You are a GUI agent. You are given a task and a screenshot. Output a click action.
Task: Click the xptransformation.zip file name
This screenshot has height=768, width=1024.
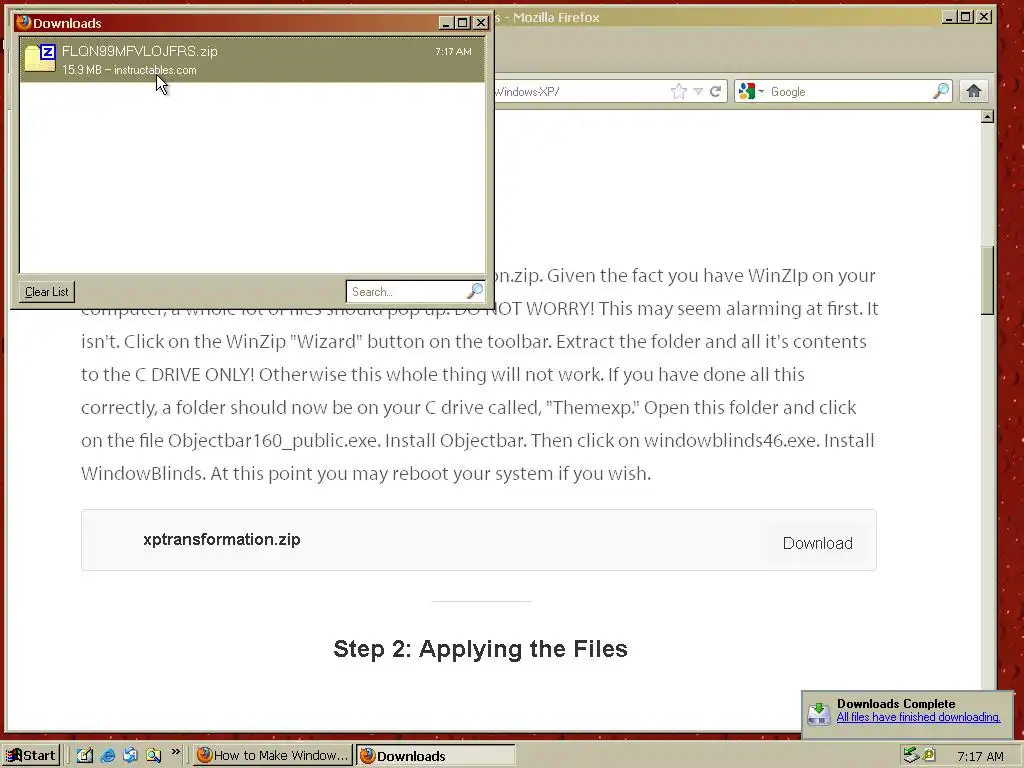tap(221, 539)
